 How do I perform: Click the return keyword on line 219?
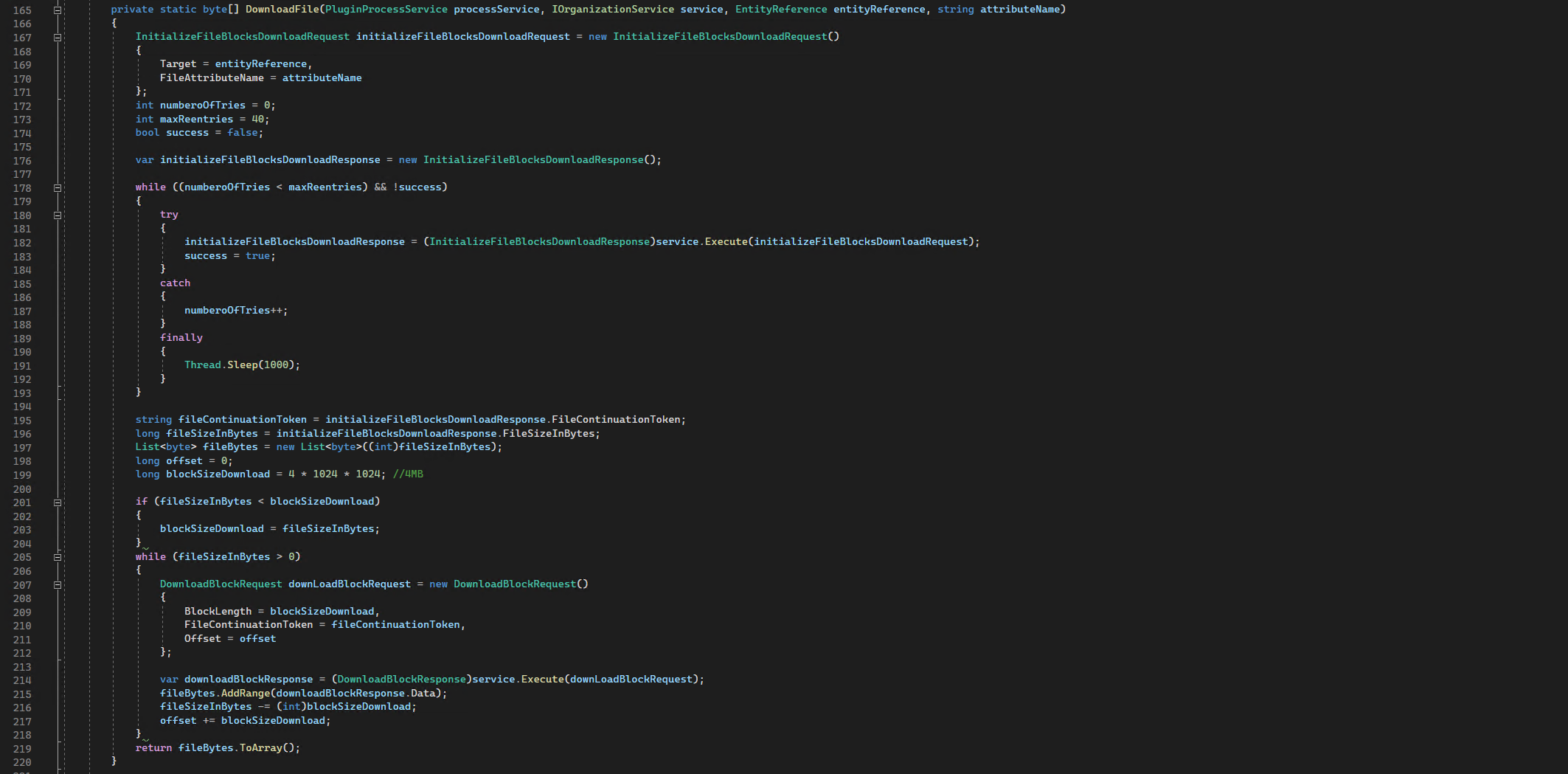pyautogui.click(x=153, y=747)
